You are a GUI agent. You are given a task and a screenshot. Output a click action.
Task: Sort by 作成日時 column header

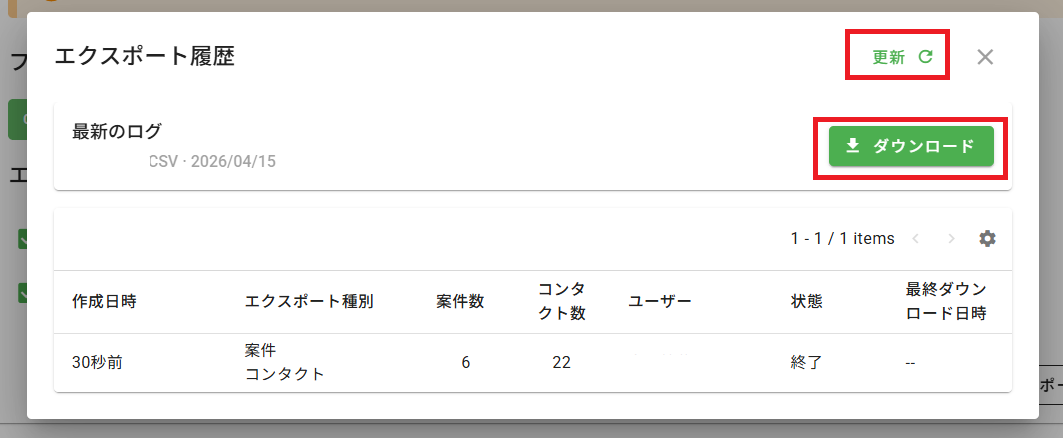pos(104,301)
